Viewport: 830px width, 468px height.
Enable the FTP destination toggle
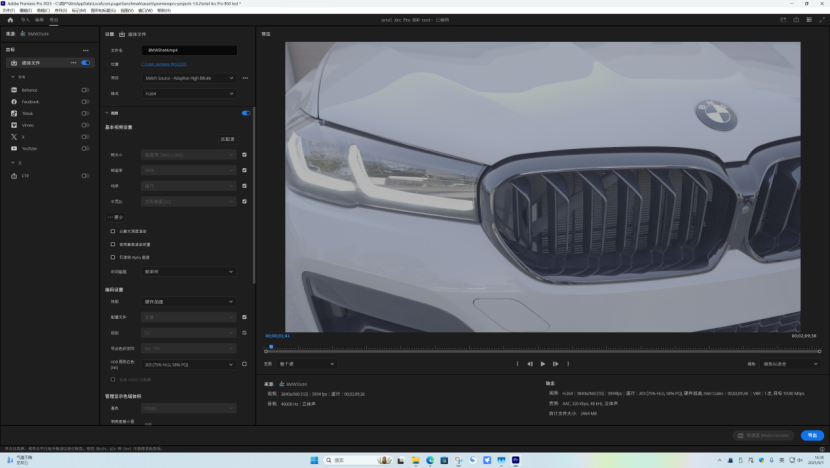click(x=85, y=176)
